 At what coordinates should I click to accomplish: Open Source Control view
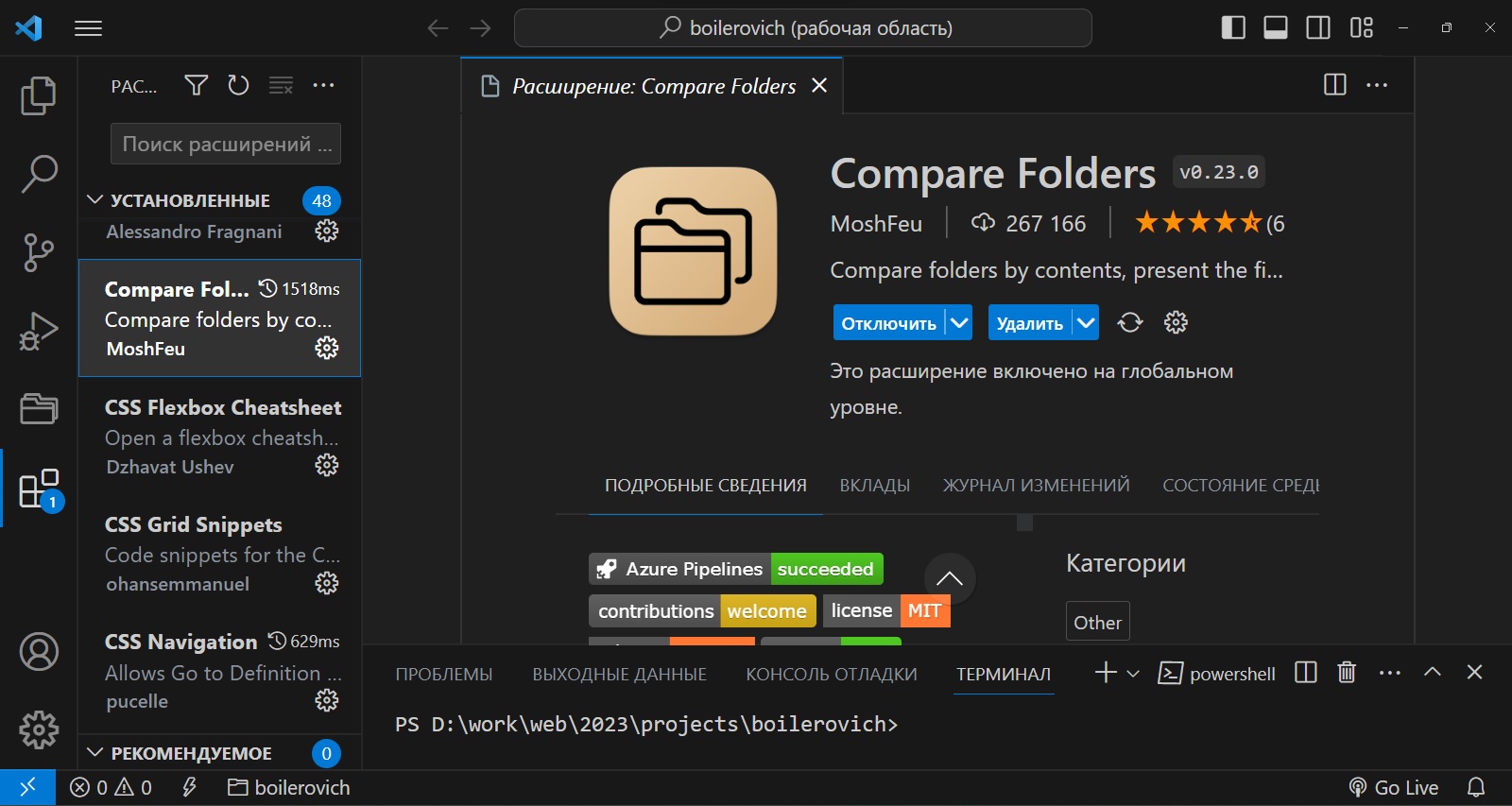coord(39,252)
